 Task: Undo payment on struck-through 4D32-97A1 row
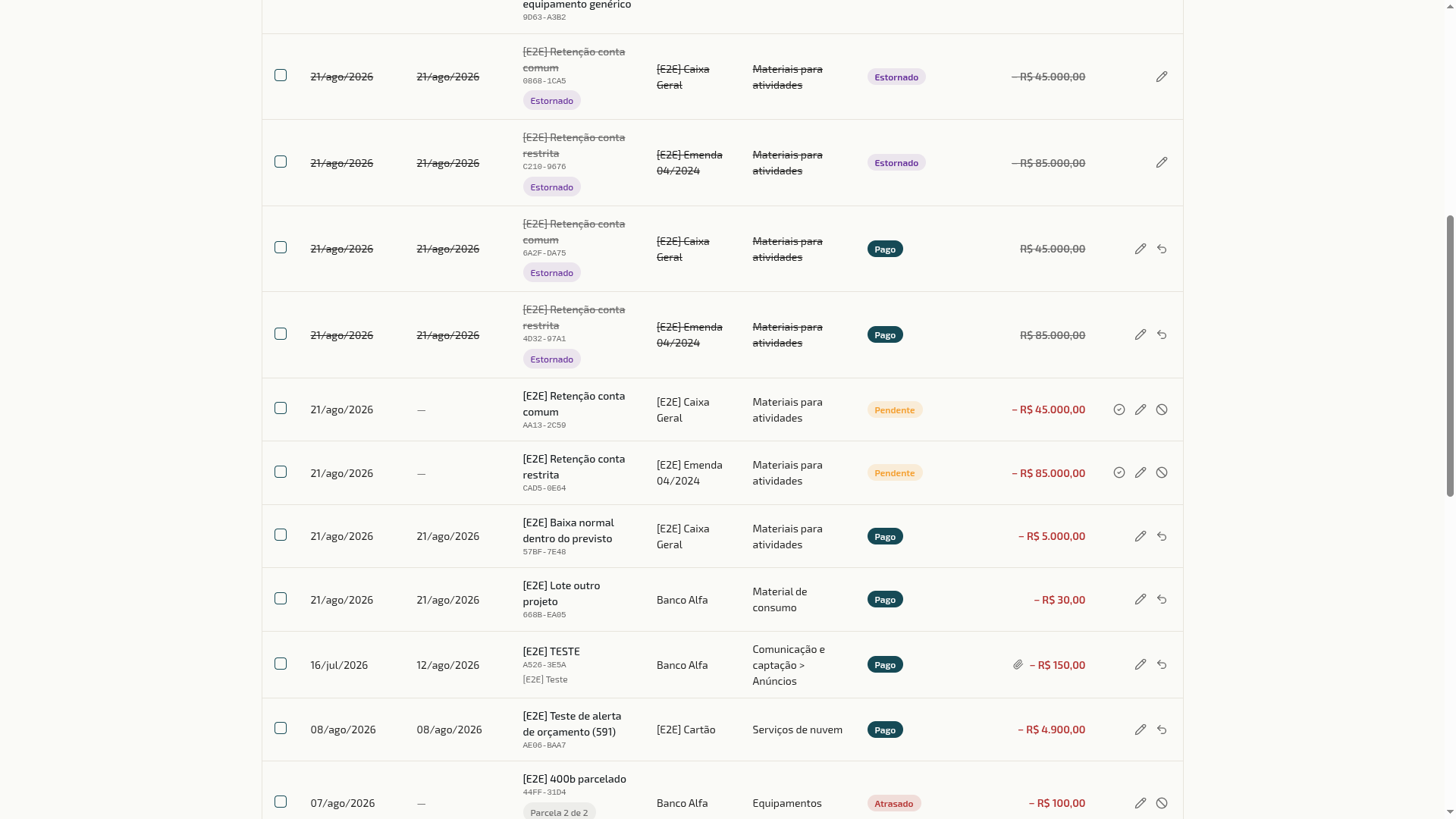1162,334
